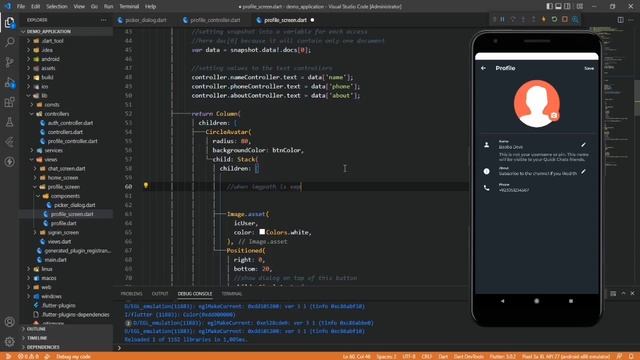The width and height of the screenshot is (640, 360).
Task: Open the Extensions view
Action: click(x=9, y=102)
